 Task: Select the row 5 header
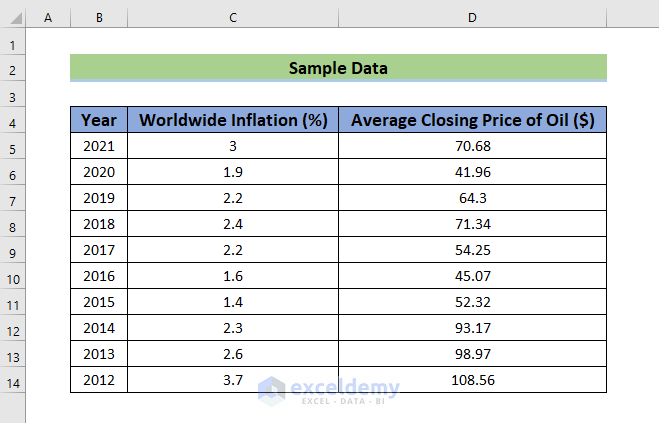click(13, 148)
